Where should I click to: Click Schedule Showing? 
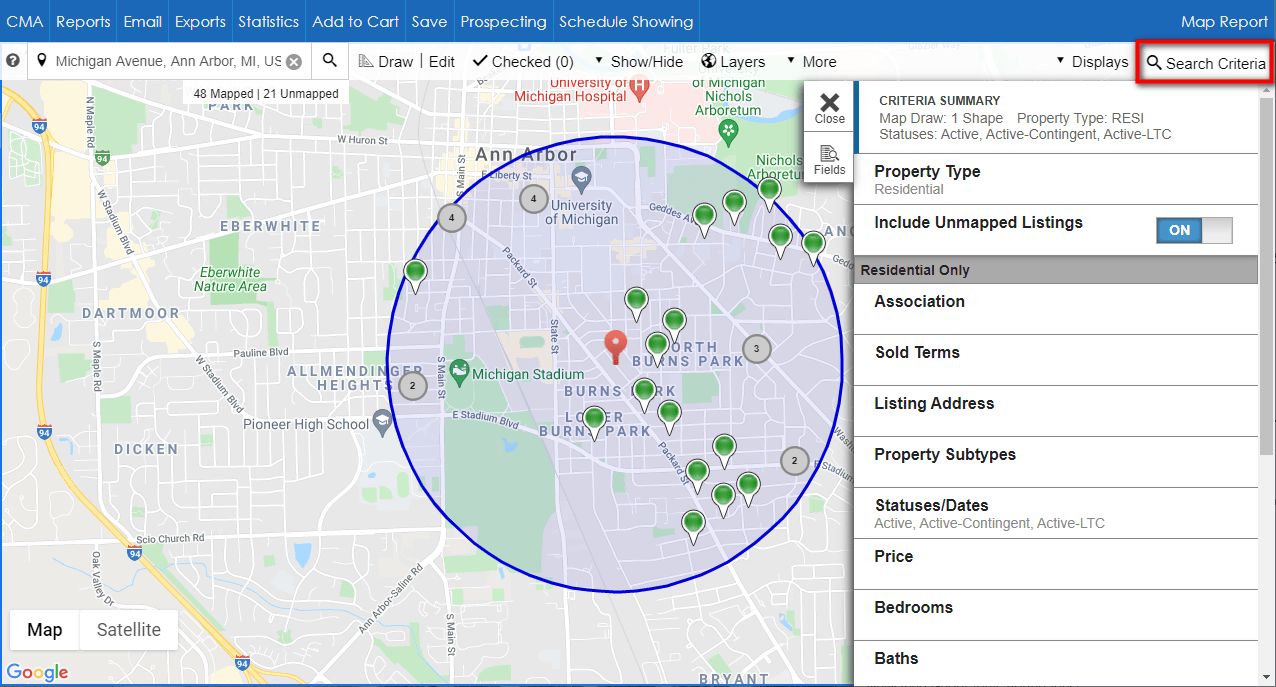[x=626, y=21]
